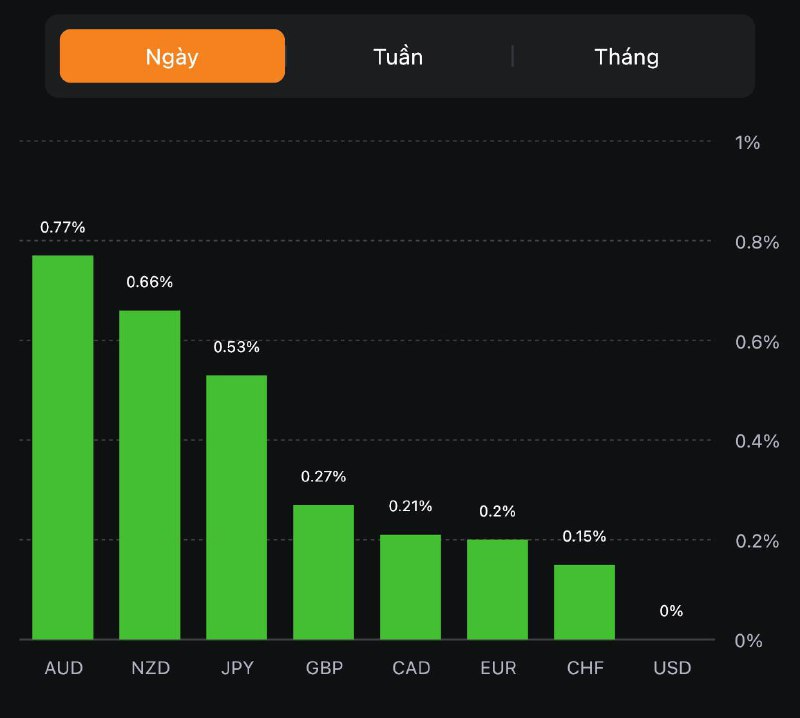This screenshot has height=718, width=800.
Task: Switch to the Tuần tab
Action: 398,56
